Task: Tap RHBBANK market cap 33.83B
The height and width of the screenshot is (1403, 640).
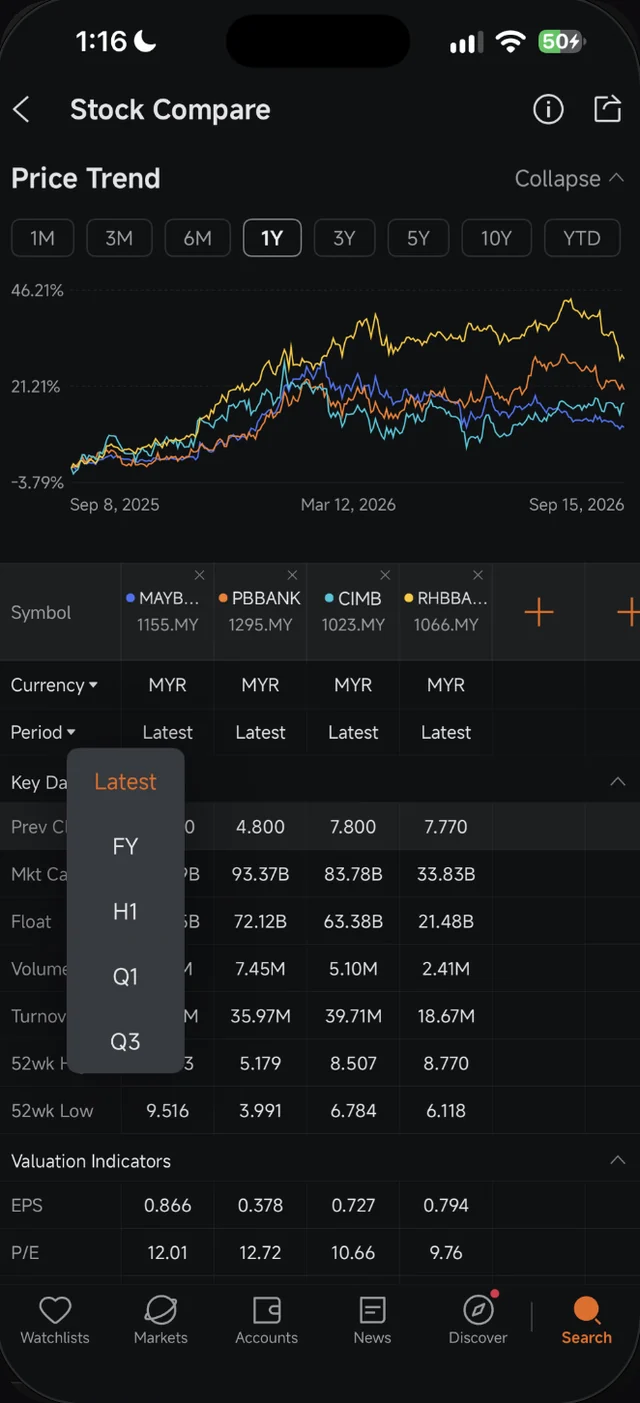Action: pos(446,874)
